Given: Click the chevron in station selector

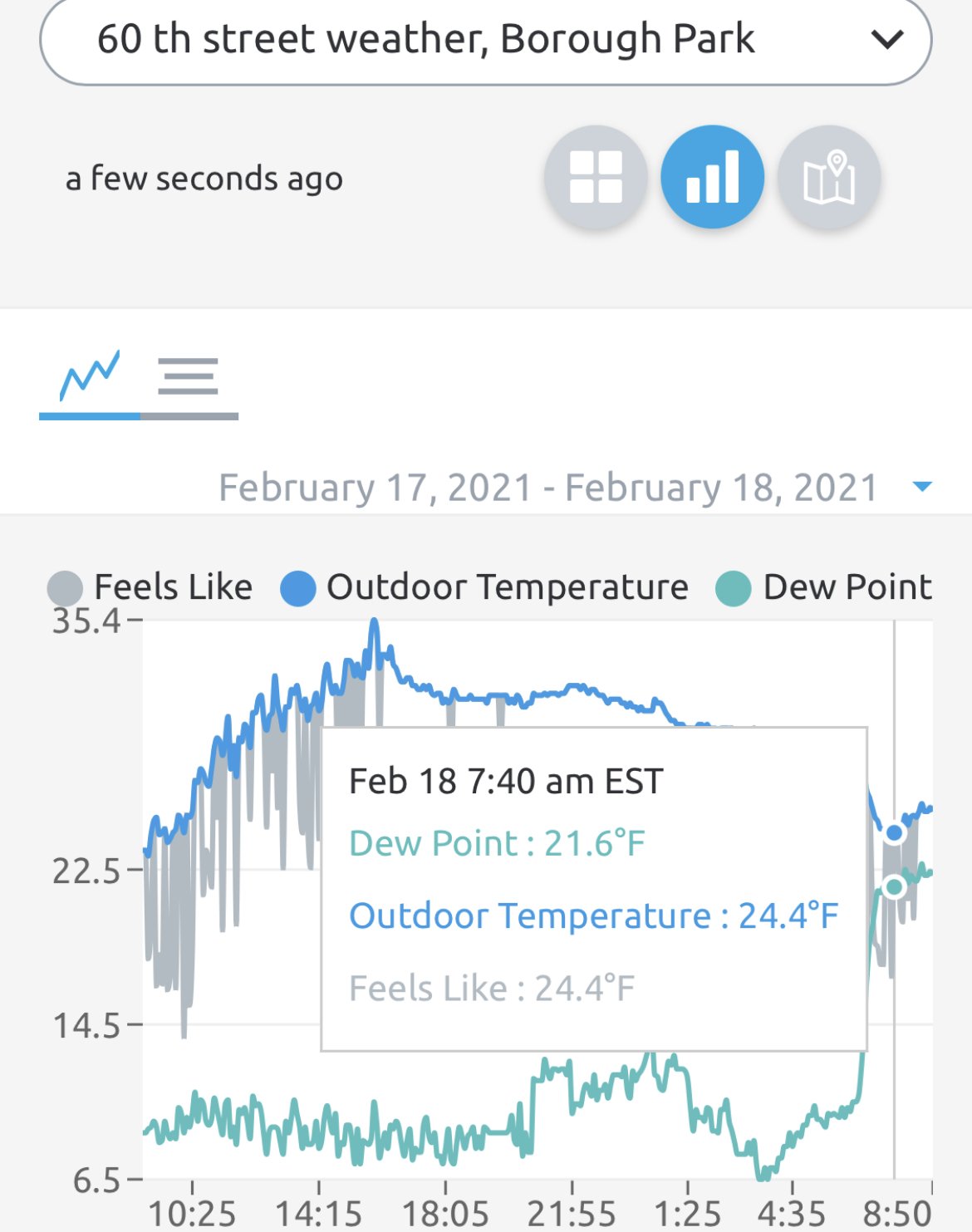Looking at the screenshot, I should [887, 39].
